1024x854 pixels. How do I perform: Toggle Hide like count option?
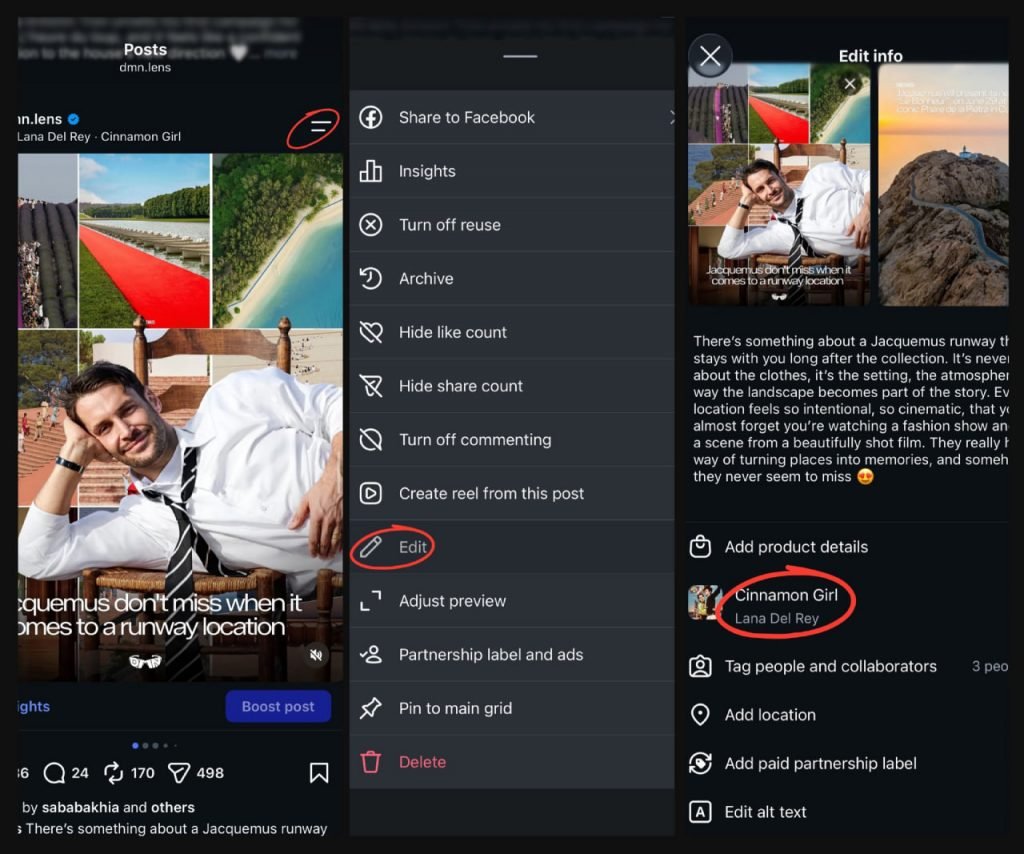(x=512, y=332)
